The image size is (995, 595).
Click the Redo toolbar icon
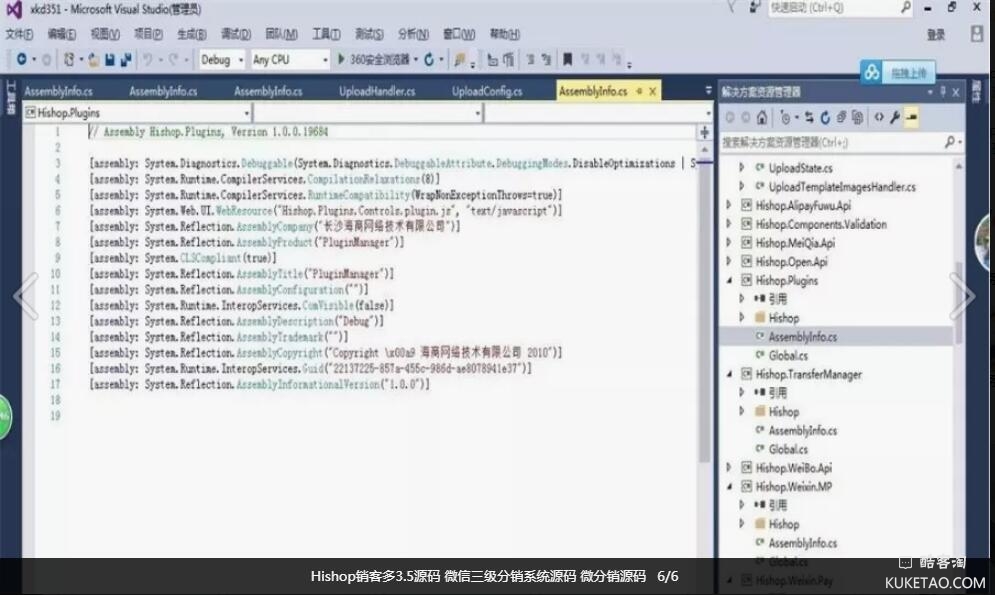point(173,60)
